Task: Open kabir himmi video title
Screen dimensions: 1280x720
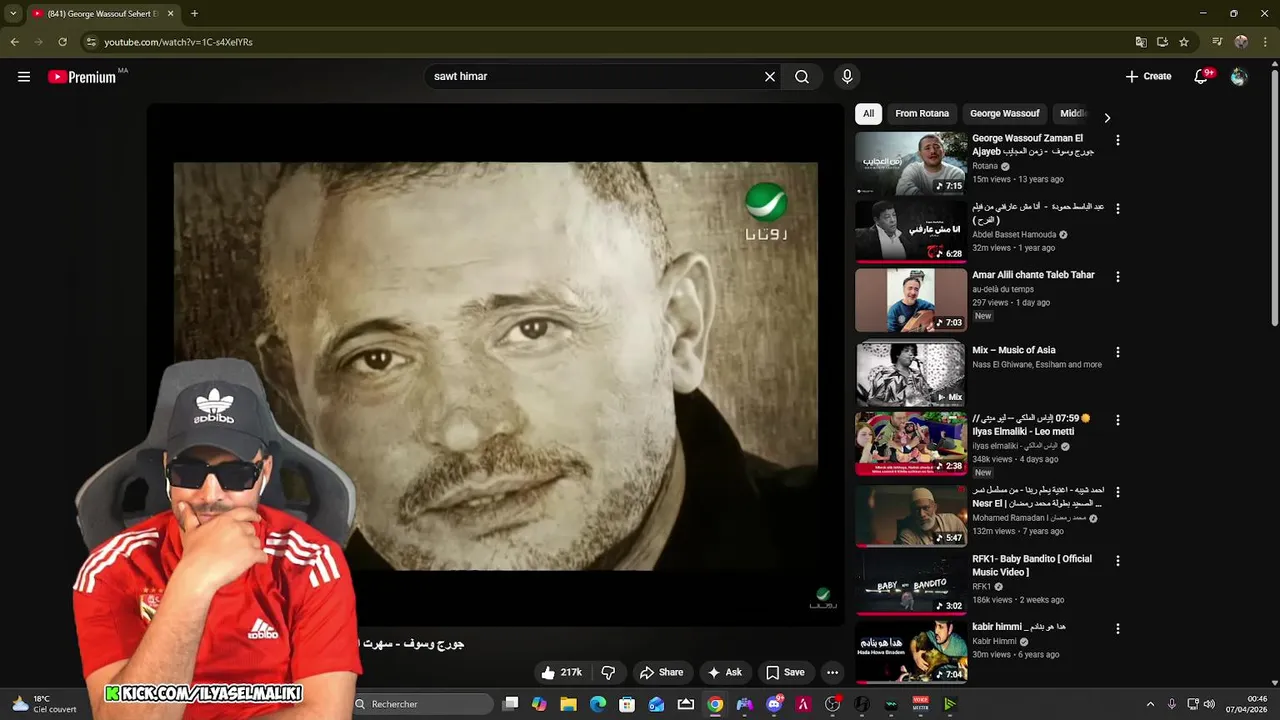Action: click(1019, 627)
